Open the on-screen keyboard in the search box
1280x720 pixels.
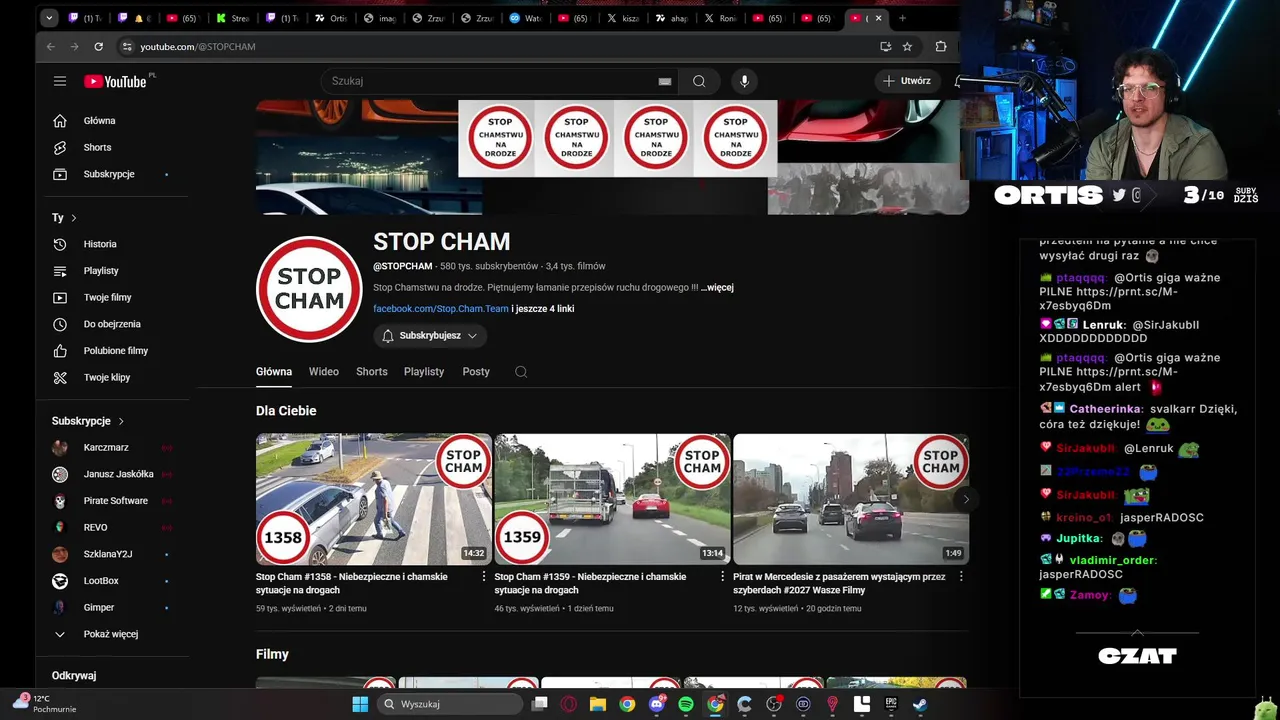coord(664,81)
